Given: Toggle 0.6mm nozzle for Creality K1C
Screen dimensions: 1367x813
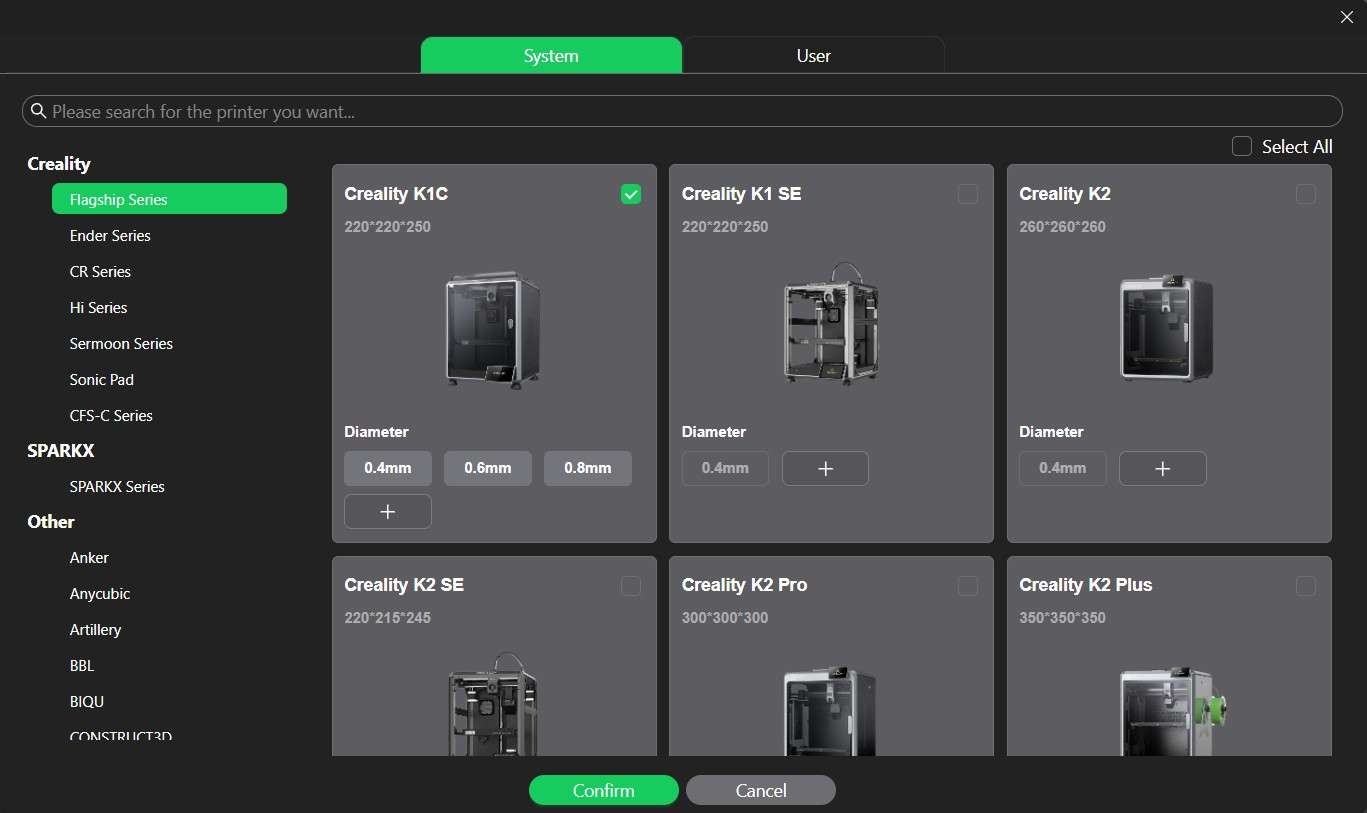Looking at the screenshot, I should pos(488,468).
